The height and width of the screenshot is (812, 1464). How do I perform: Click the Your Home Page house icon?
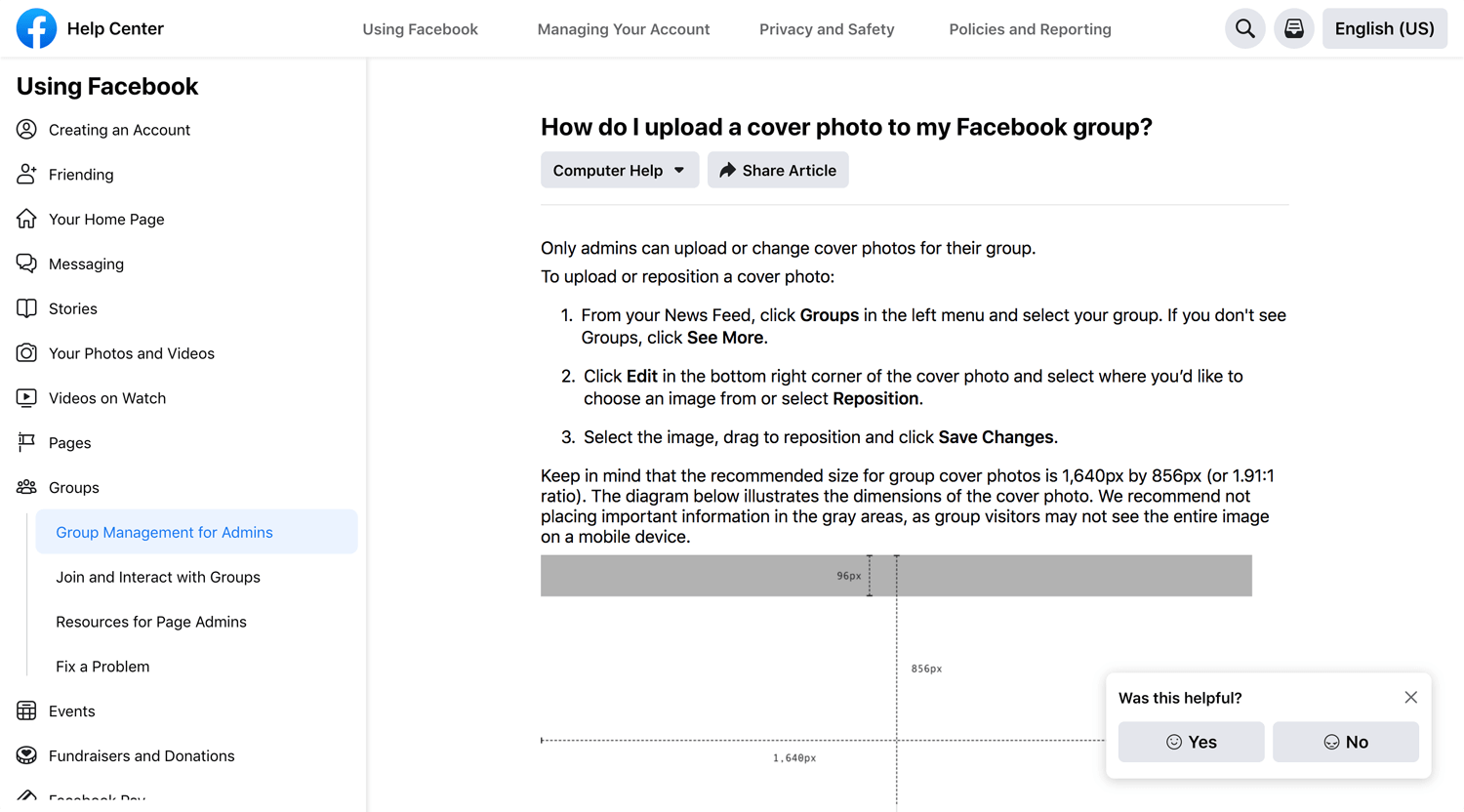click(26, 219)
